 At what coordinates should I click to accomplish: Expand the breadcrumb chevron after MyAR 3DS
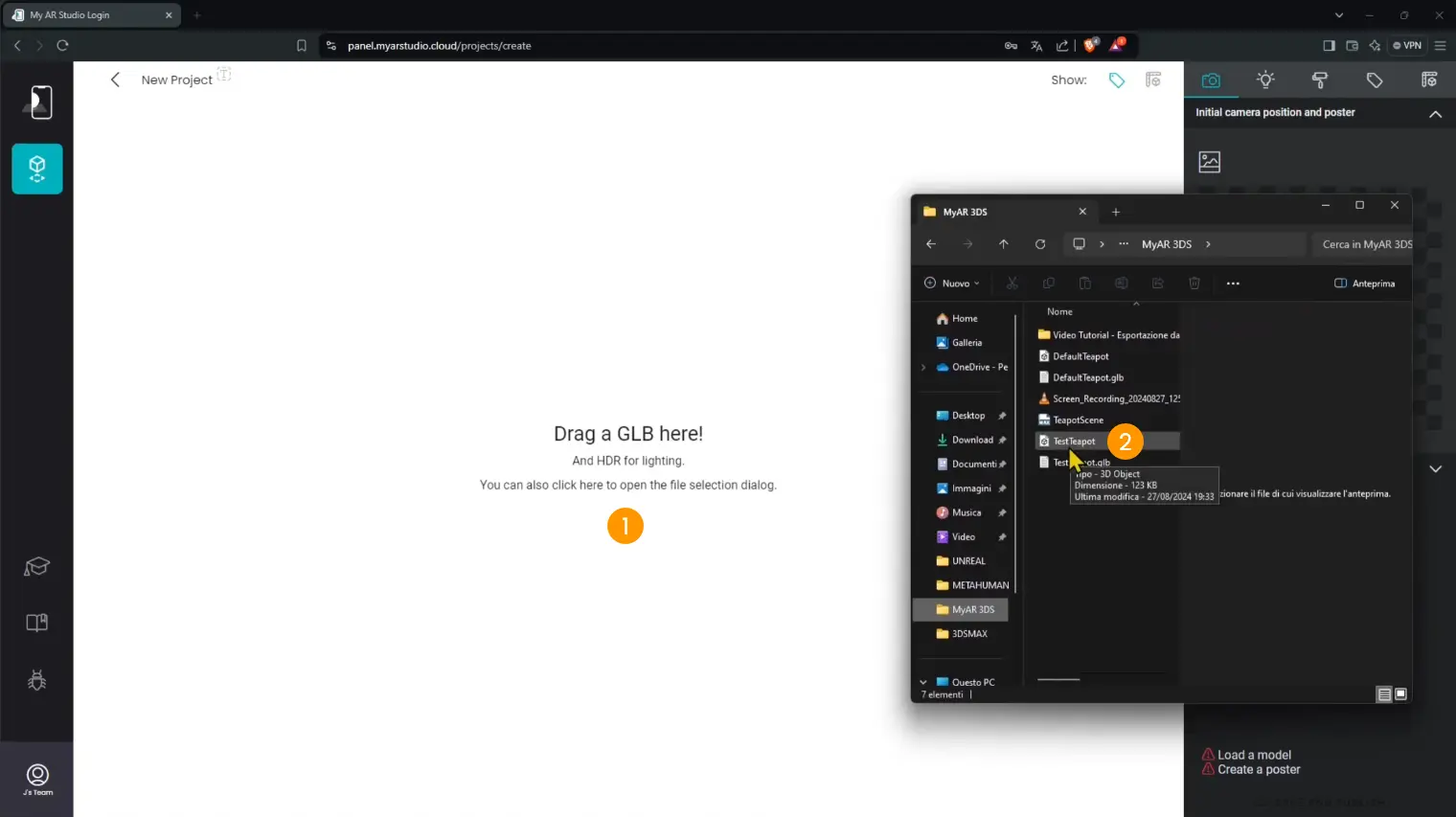(1208, 244)
